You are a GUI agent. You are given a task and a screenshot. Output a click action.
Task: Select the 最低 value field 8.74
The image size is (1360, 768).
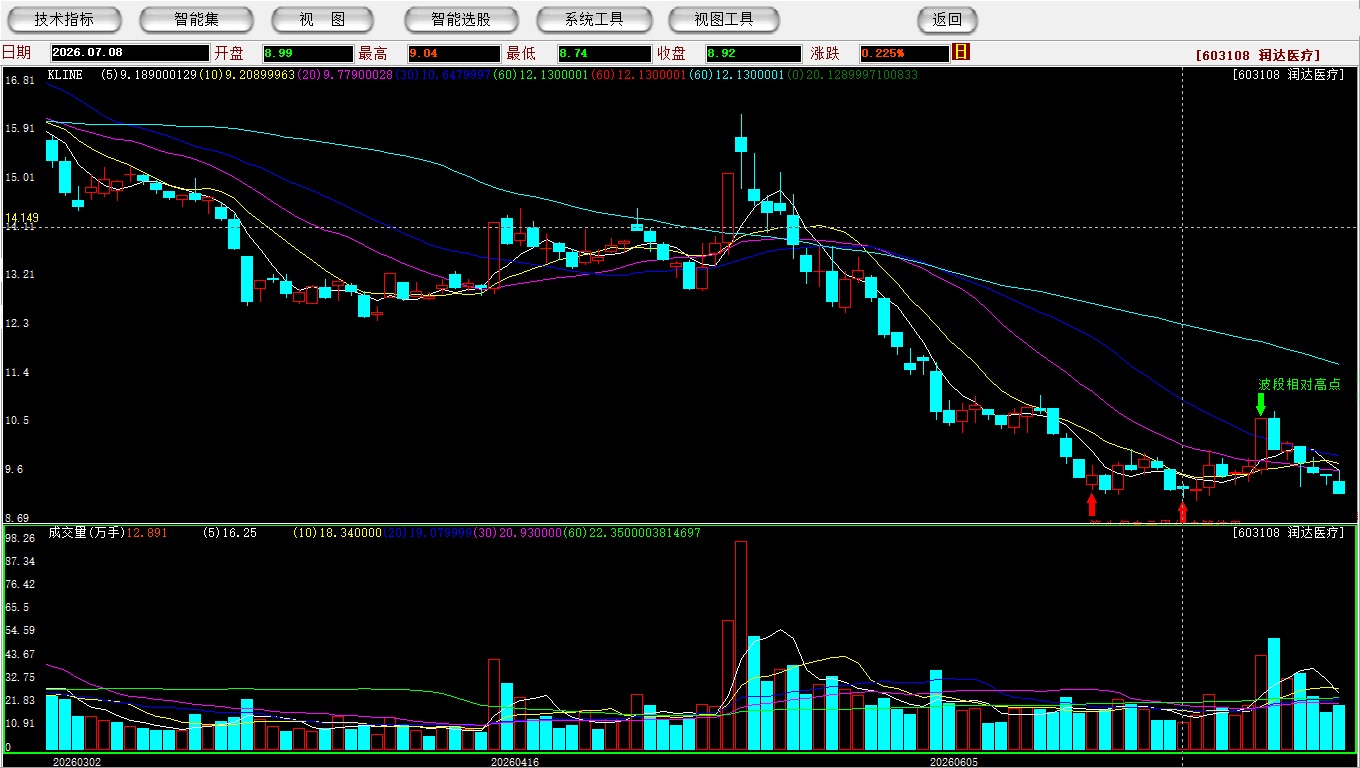tap(605, 53)
